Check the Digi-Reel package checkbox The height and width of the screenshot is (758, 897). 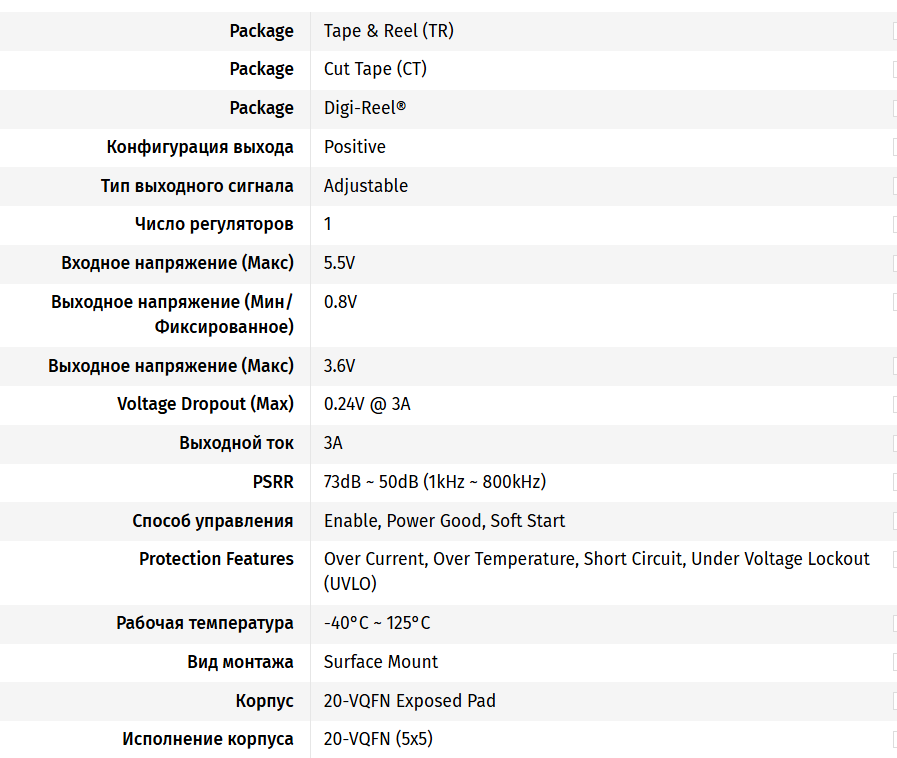click(894, 108)
